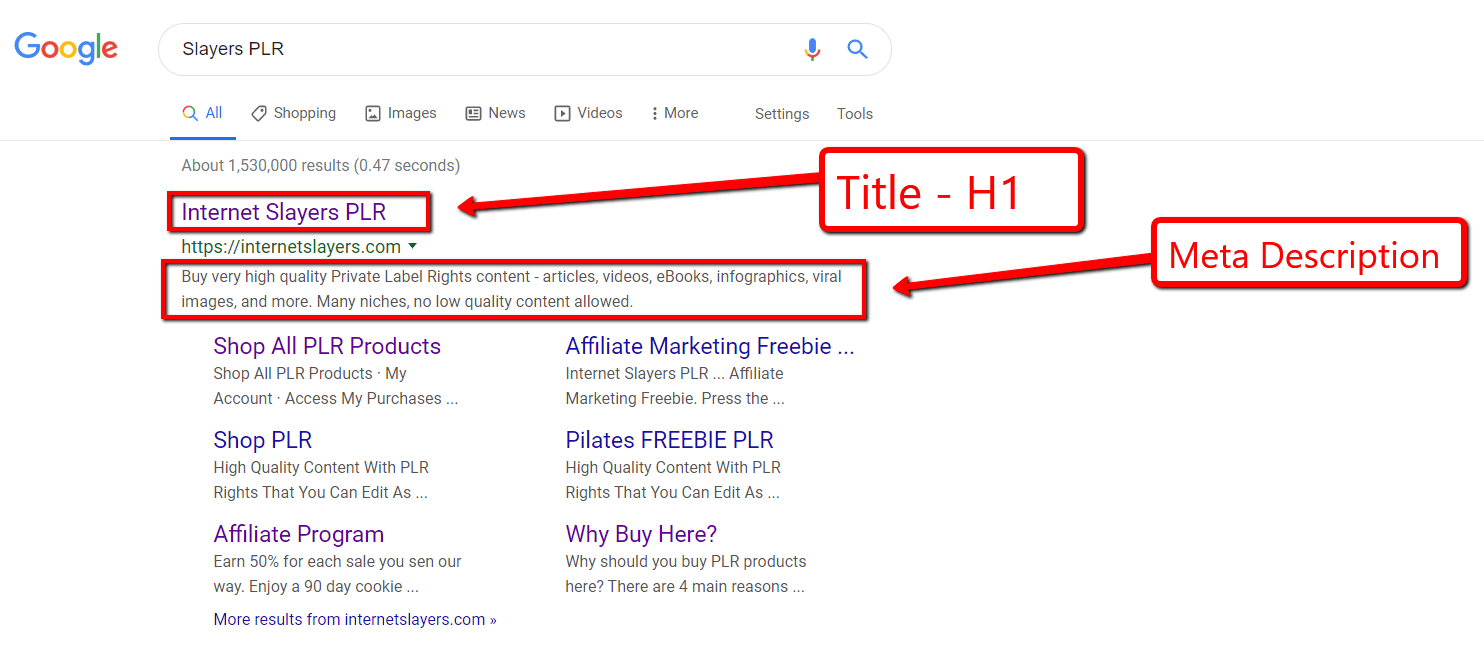Click the 'Shop All PLR Products · My' snippet text

(x=335, y=386)
